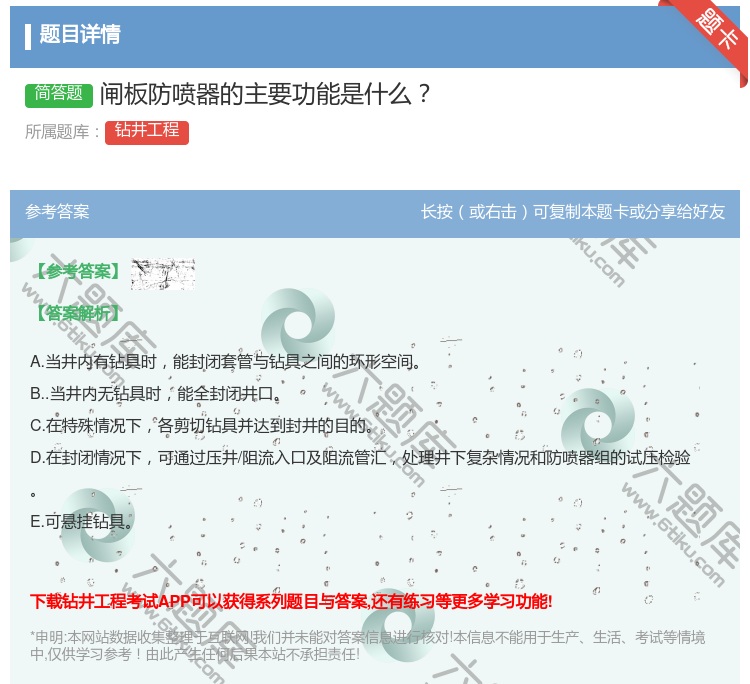Select answer line E 可悬挂钻具
Image resolution: width=750 pixels, height=684 pixels.
click(x=81, y=521)
